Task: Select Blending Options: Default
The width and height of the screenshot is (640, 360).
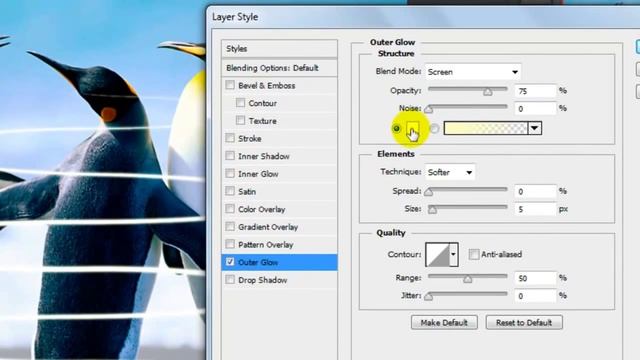Action: (x=279, y=68)
